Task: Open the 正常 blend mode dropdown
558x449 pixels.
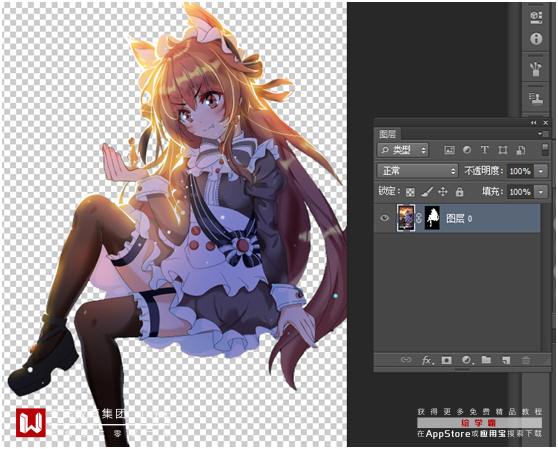Action: point(417,171)
